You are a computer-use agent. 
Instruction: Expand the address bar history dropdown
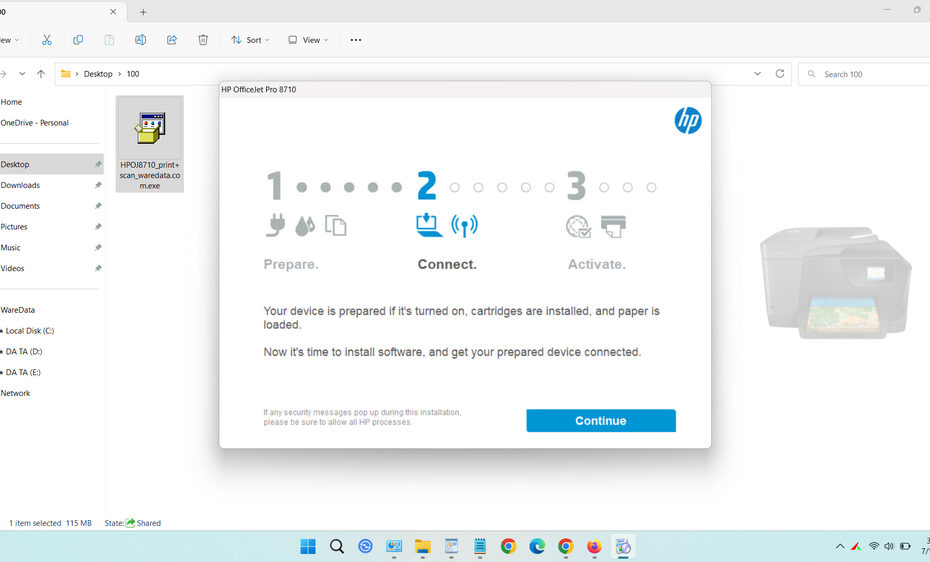click(757, 74)
